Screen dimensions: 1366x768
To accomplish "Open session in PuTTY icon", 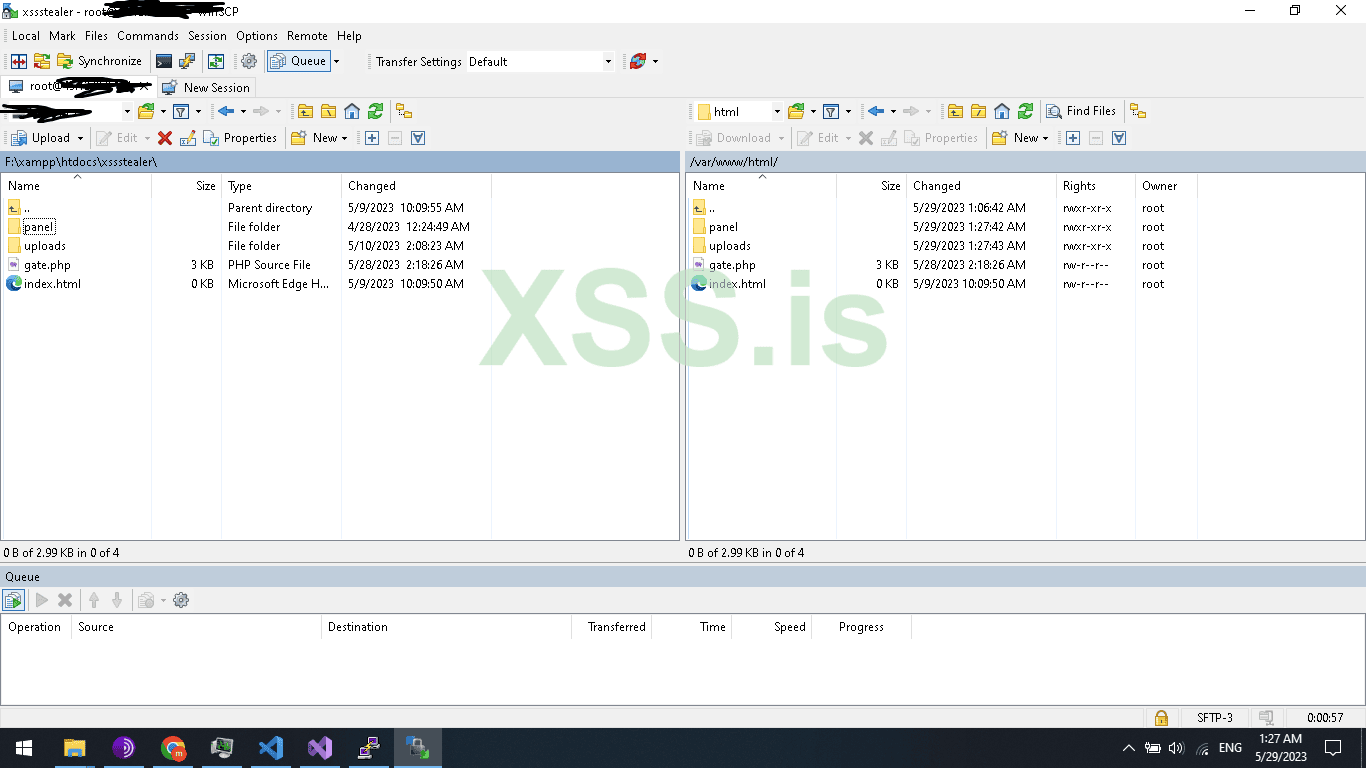I will 187,61.
